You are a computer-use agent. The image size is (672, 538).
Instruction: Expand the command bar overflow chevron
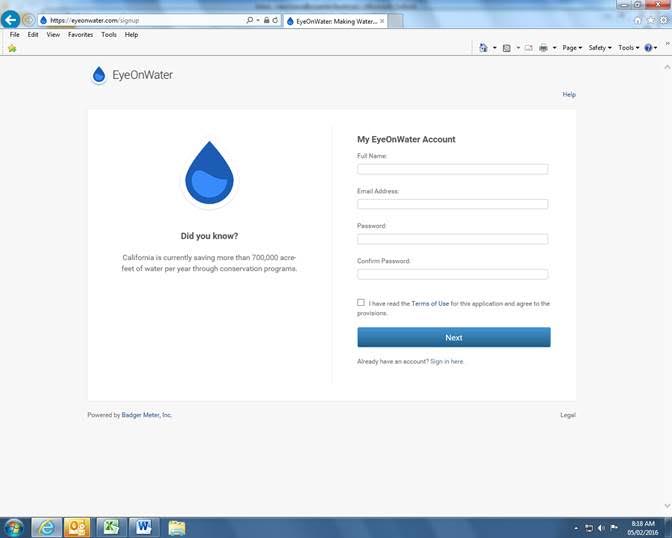coord(667,44)
